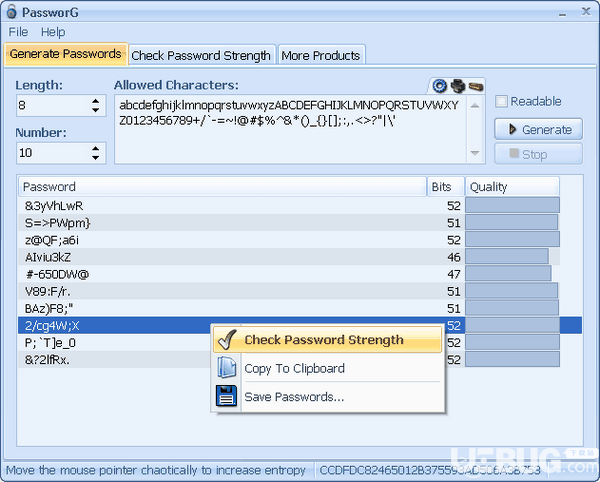
Task: Click the black printer-like icon above Allowed Characters
Action: click(458, 86)
